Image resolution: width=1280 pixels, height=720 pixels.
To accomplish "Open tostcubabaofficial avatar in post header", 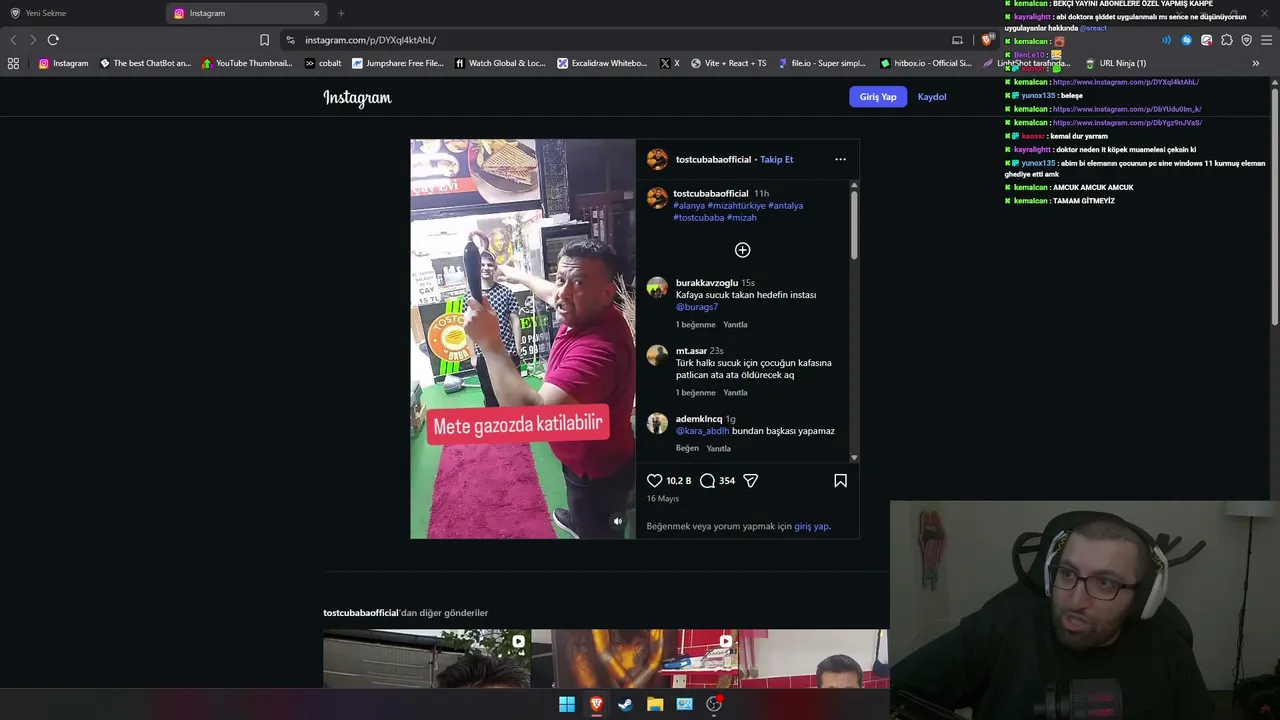I will pos(657,159).
